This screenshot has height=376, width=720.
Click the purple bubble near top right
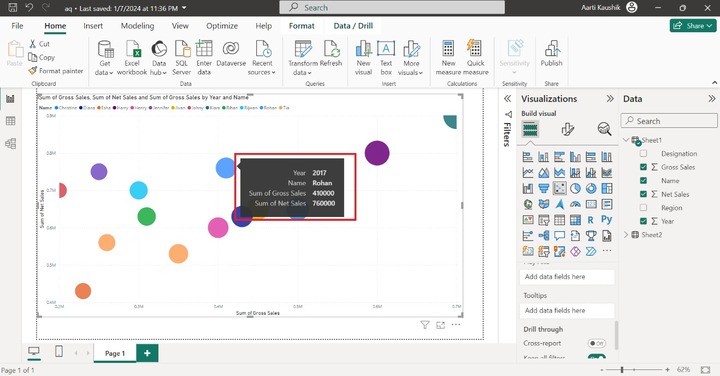377,153
